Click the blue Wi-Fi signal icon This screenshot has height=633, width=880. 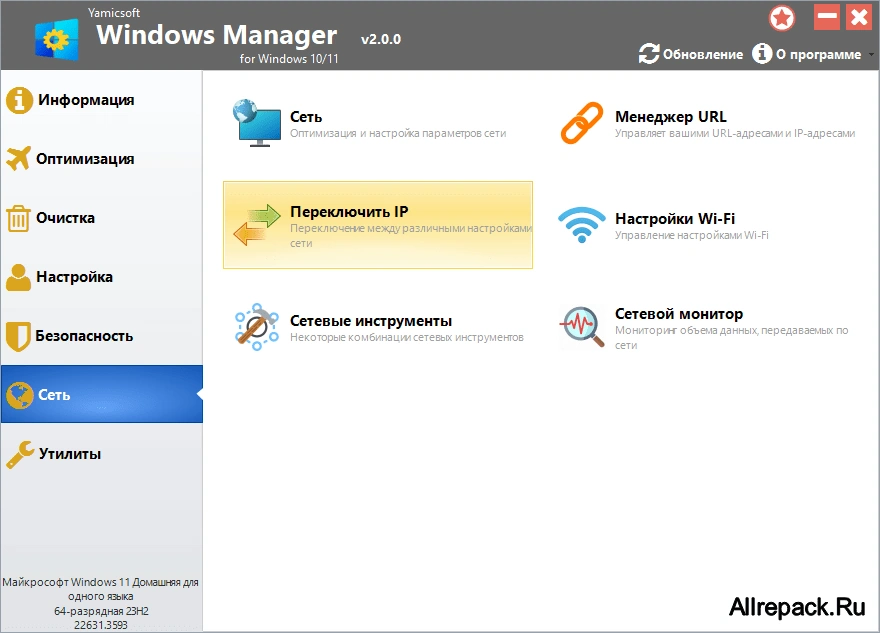581,224
